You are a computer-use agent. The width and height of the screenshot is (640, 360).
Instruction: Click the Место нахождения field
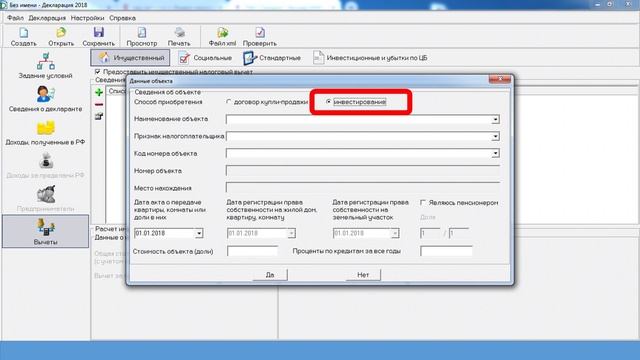point(363,188)
